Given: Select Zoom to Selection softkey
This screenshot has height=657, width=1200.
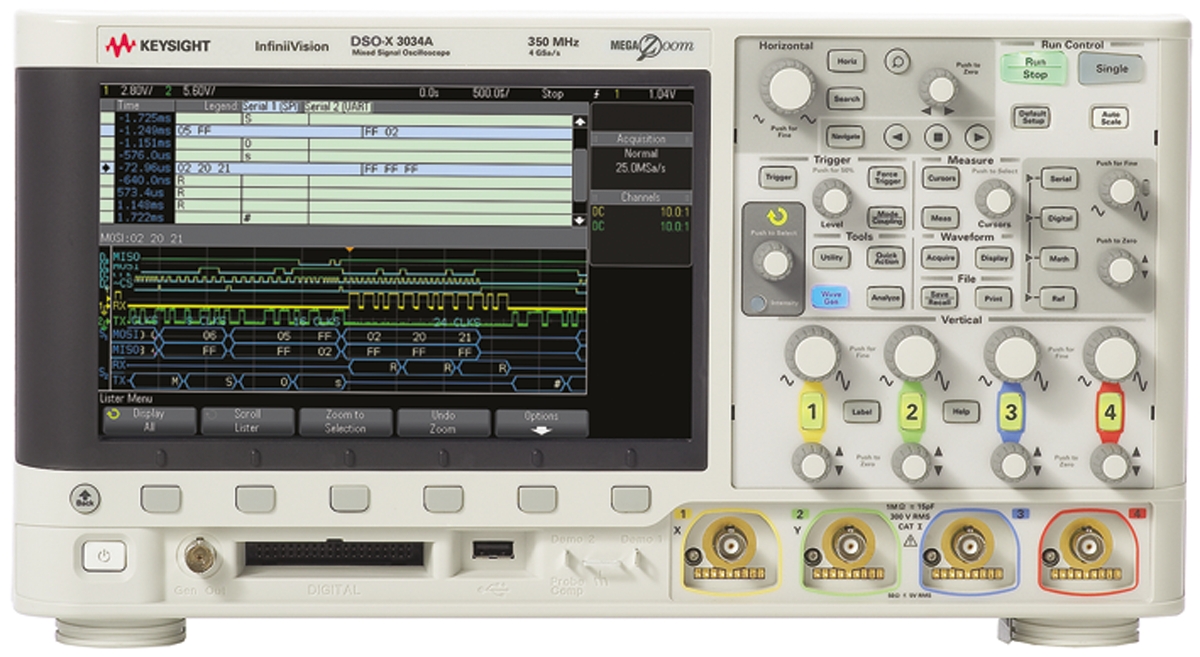Looking at the screenshot, I should [346, 421].
